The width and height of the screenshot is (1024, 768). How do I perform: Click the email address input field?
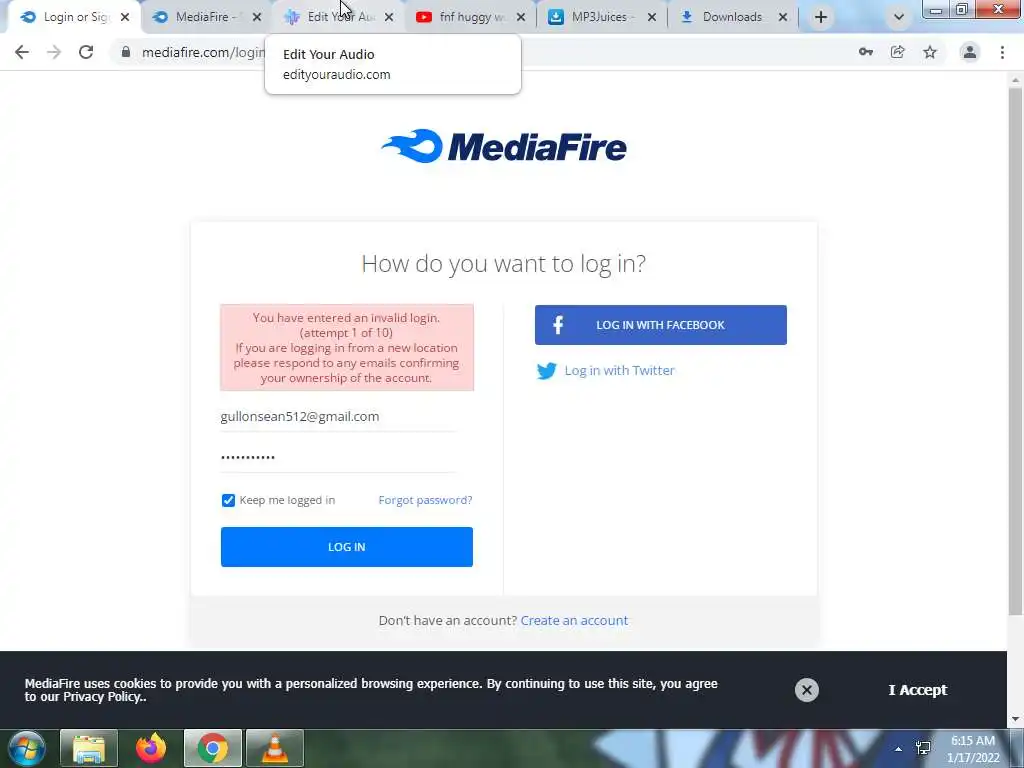[338, 416]
